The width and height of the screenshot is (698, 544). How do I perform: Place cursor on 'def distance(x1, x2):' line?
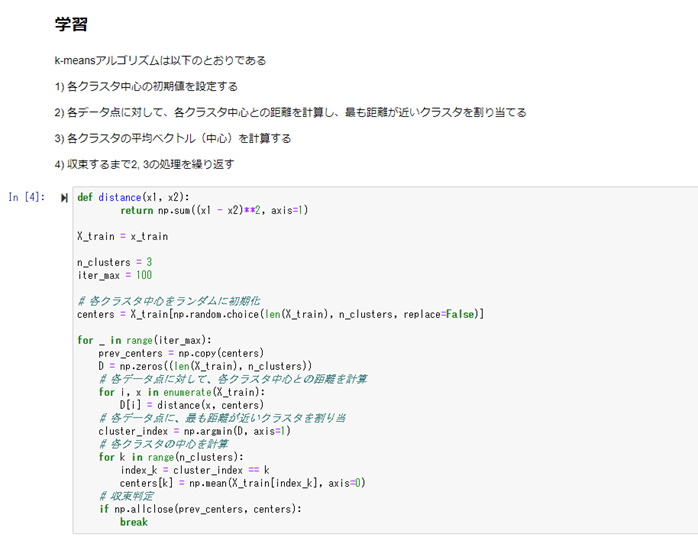coord(133,197)
